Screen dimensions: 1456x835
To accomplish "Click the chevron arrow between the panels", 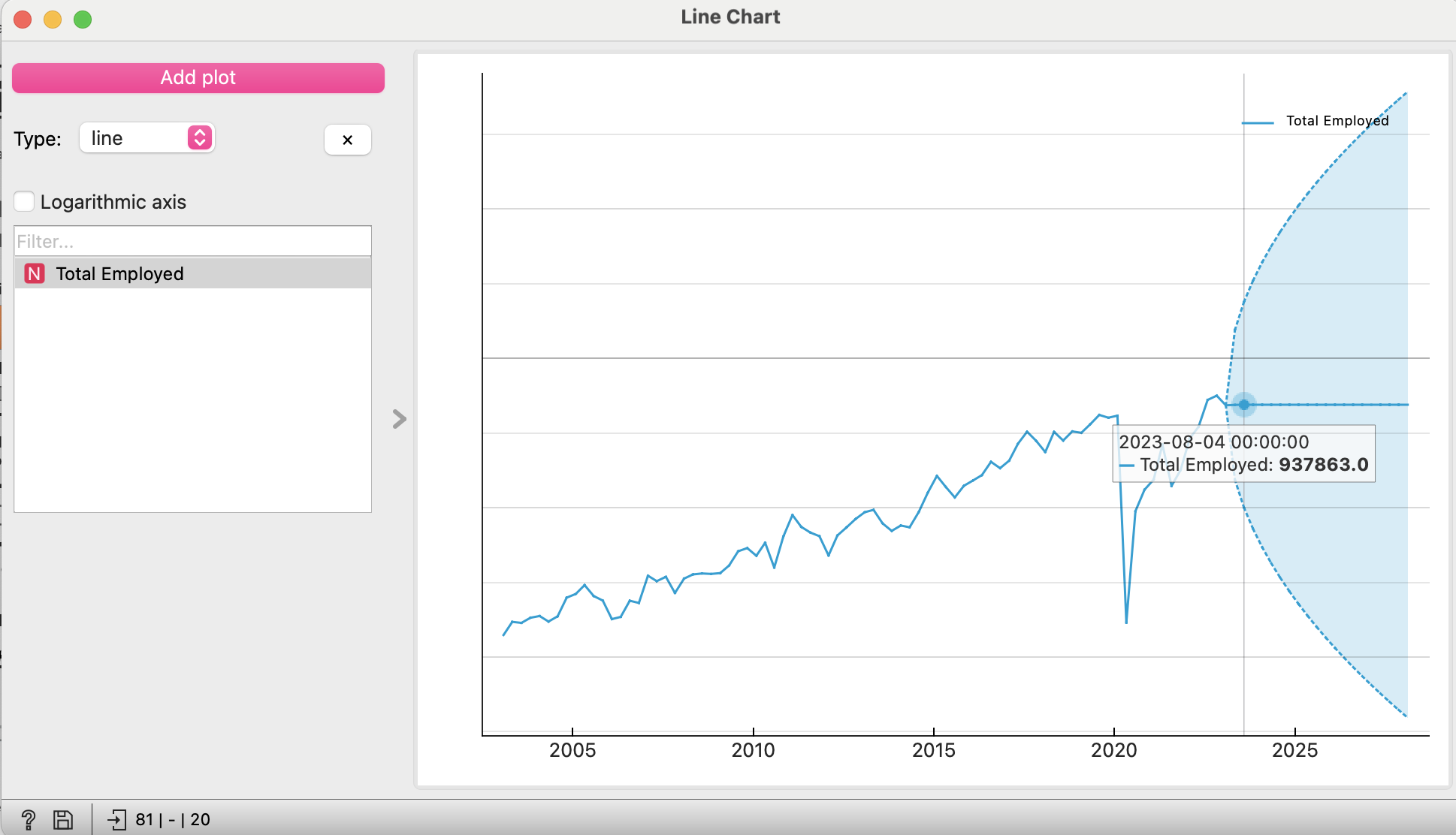I will 397,418.
